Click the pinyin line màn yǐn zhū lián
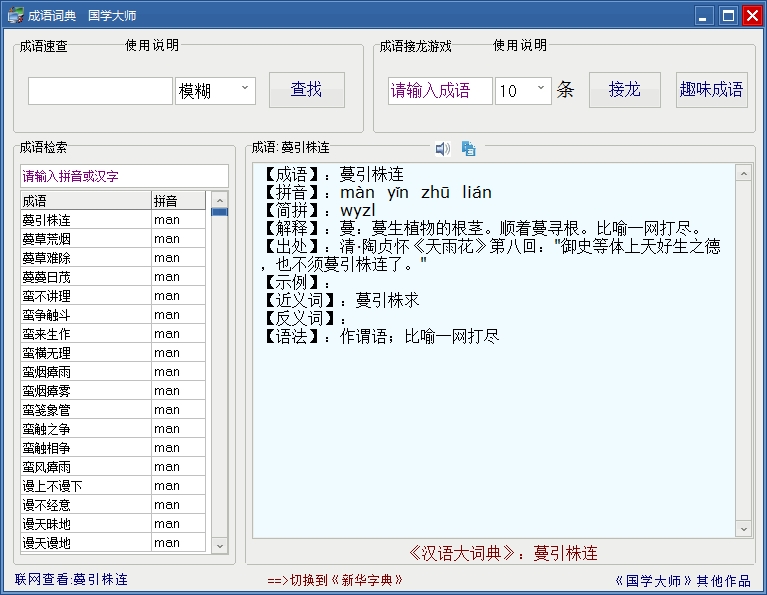 click(416, 192)
